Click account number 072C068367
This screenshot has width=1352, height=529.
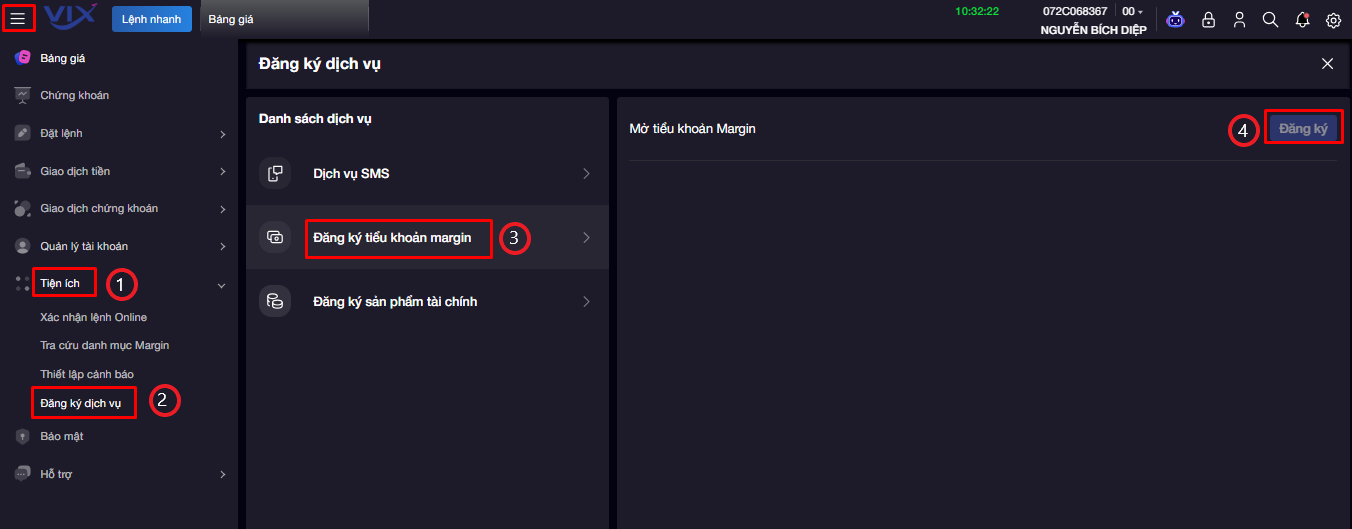(1075, 11)
